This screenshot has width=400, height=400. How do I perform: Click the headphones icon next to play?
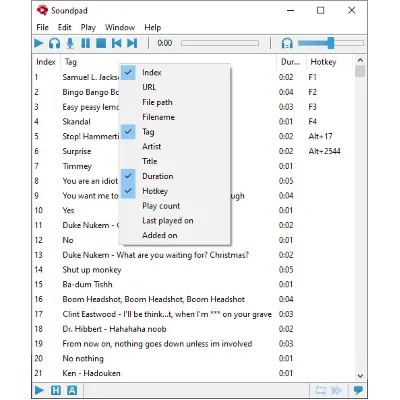(54, 43)
